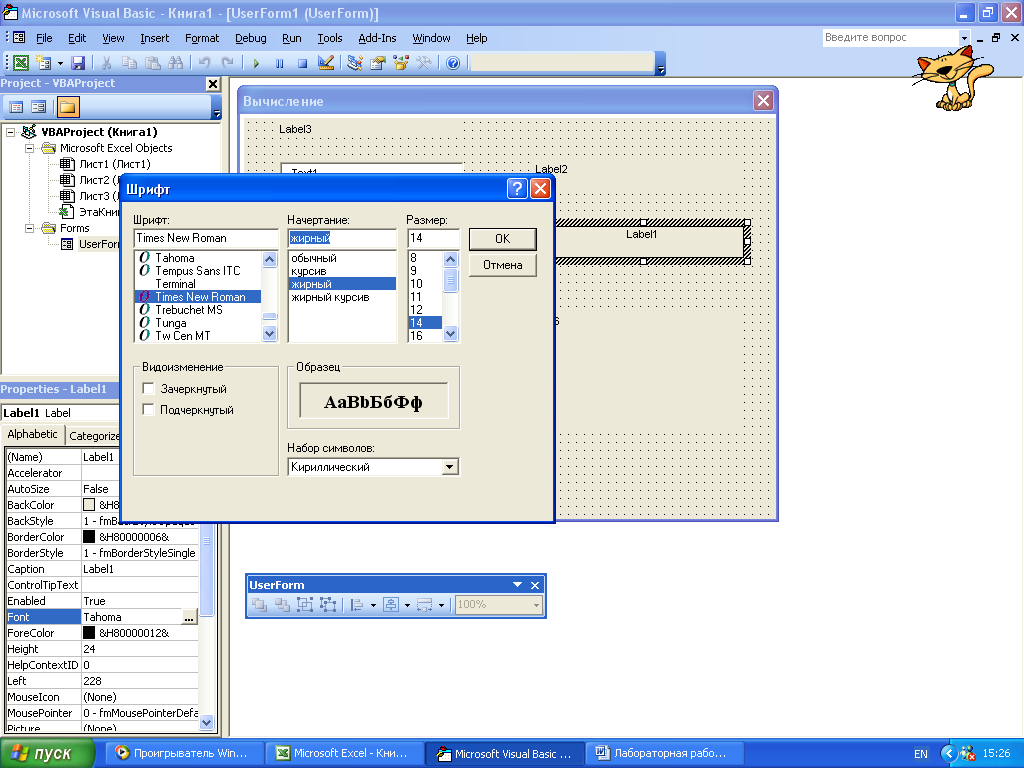The image size is (1024, 768).
Task: Switch to the Categorized properties tab
Action: pos(93,436)
